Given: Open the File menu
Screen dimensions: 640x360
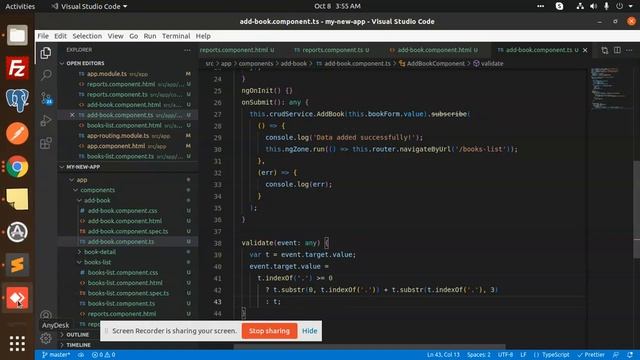Looking at the screenshot, I should pyautogui.click(x=43, y=36).
